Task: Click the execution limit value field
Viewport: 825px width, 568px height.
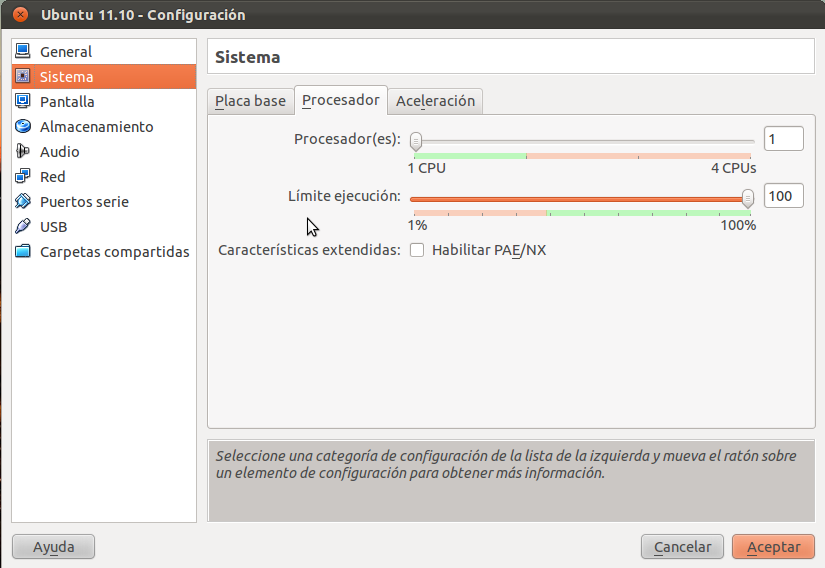Action: (783, 196)
